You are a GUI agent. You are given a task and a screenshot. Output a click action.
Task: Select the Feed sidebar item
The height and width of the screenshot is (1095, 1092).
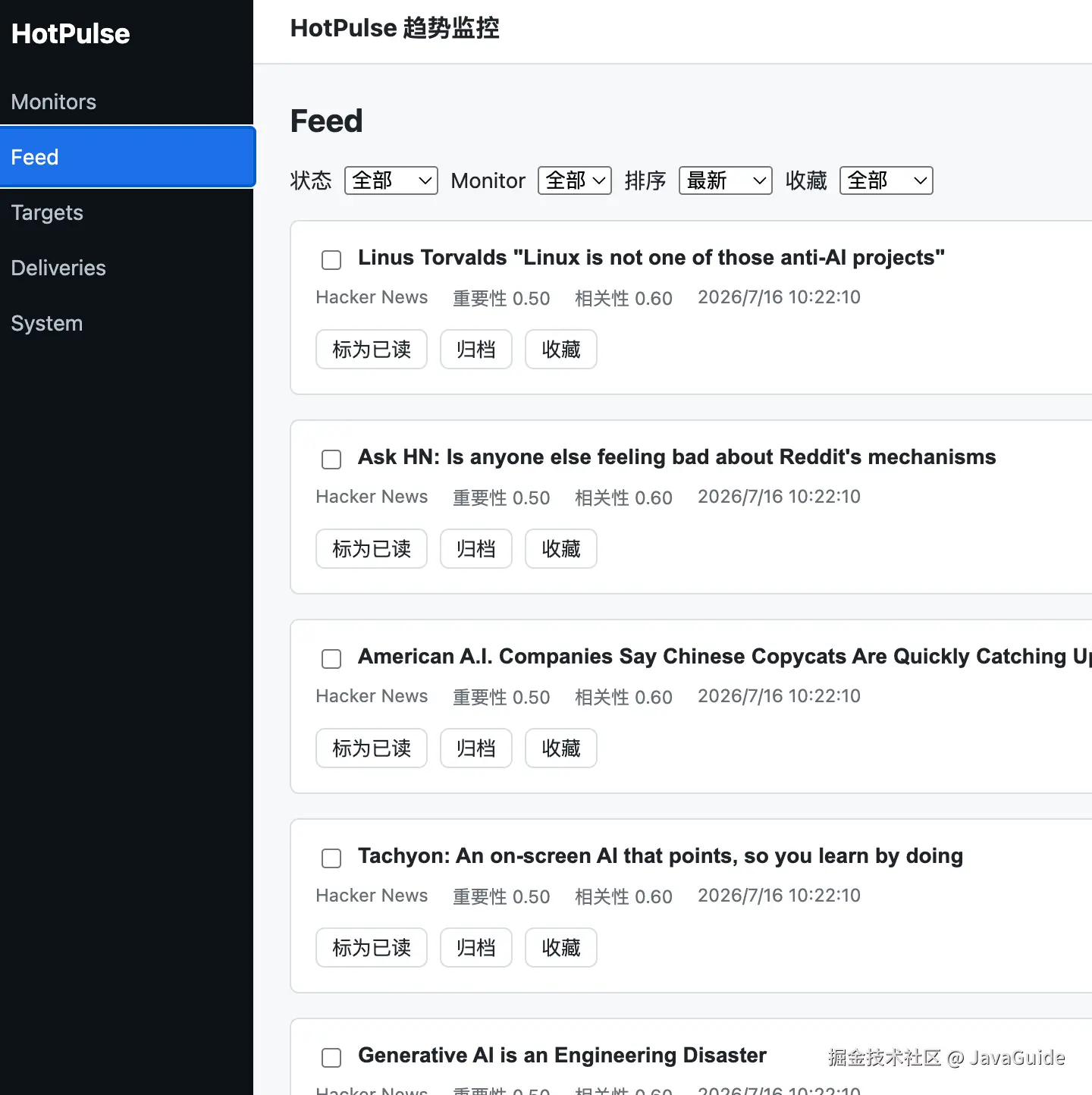tap(127, 157)
